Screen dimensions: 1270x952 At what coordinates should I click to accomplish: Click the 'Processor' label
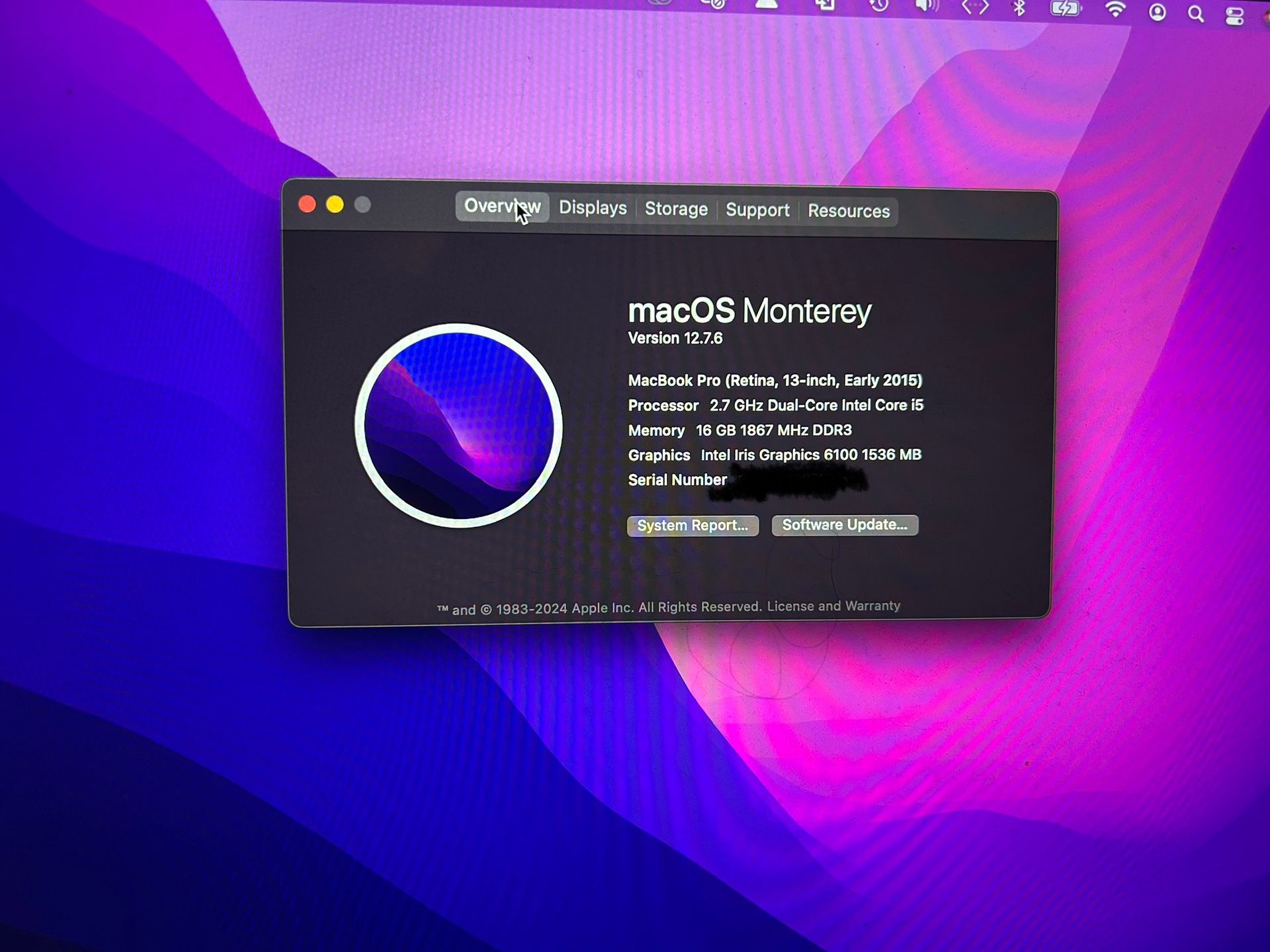663,406
